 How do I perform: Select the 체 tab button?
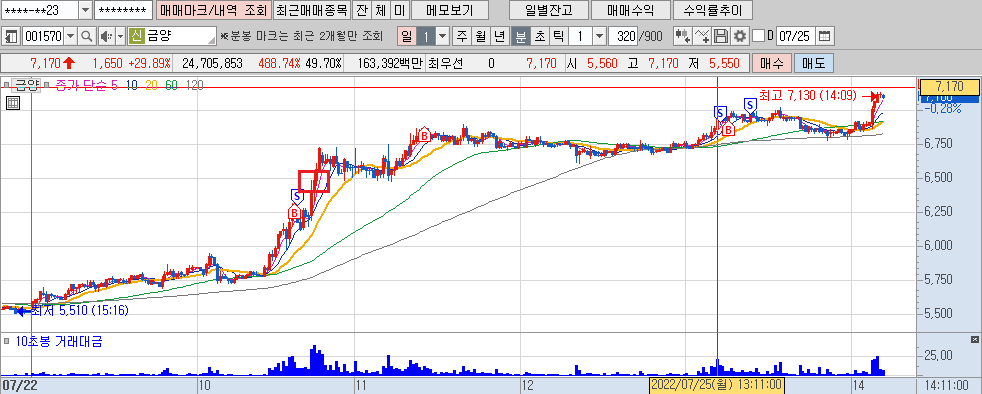click(381, 11)
